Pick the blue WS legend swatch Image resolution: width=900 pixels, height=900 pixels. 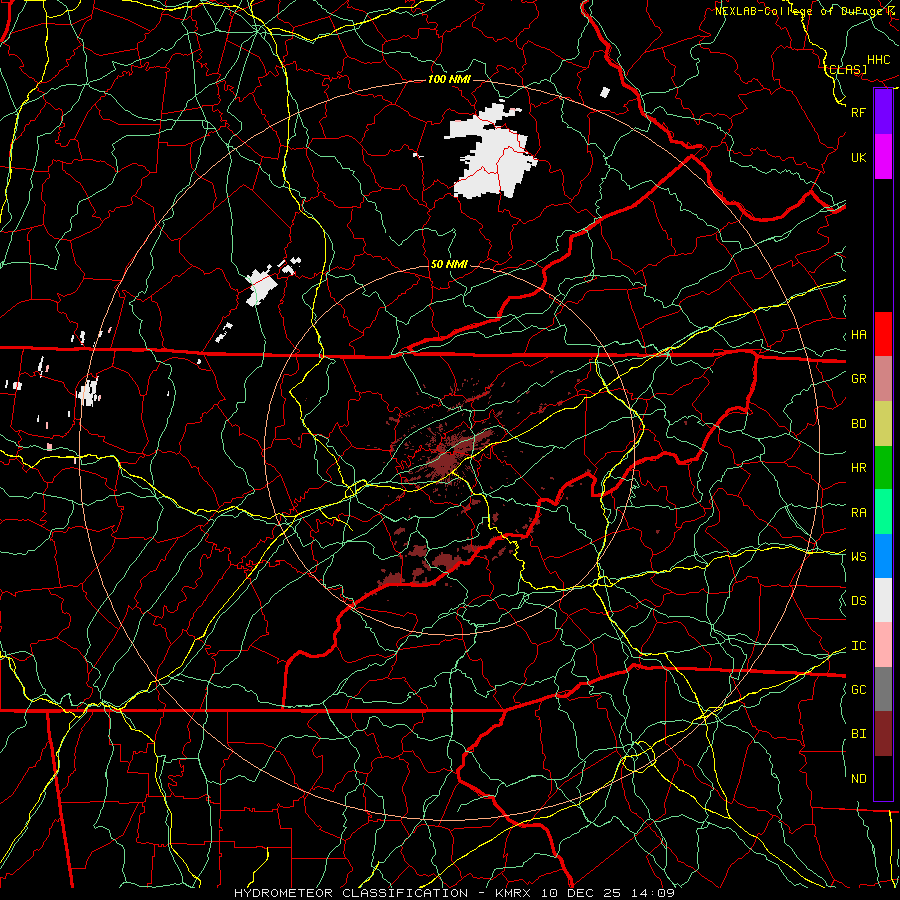[x=883, y=556]
